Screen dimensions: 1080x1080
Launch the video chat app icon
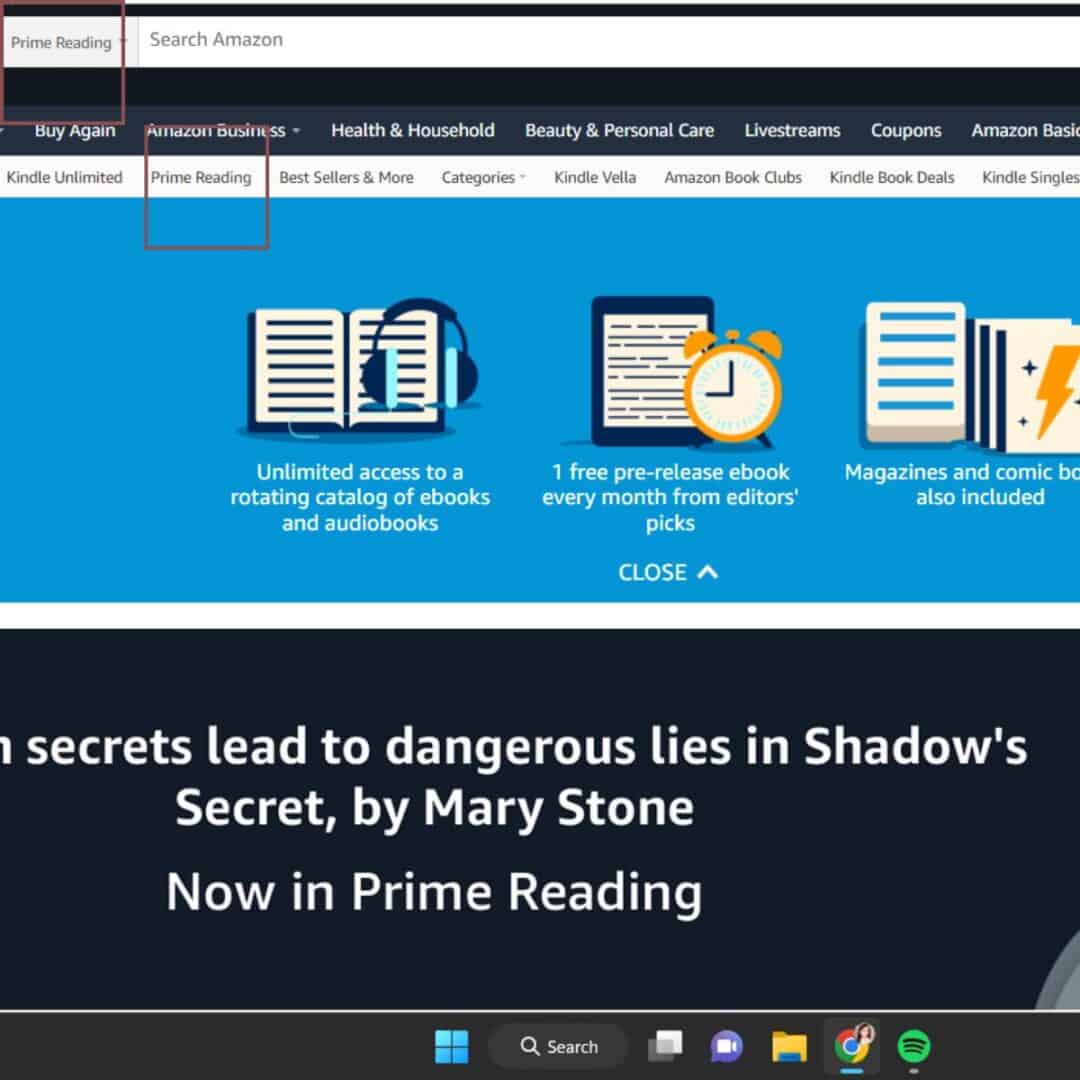click(727, 1047)
